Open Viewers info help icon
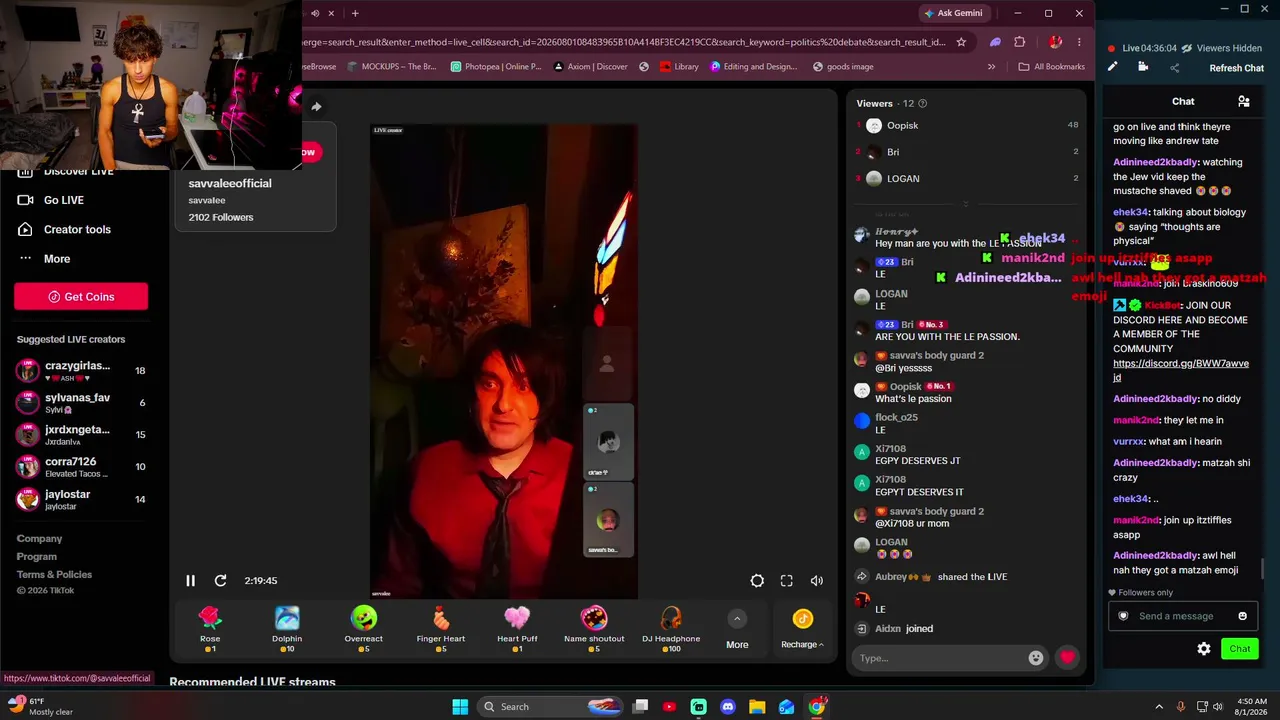Image resolution: width=1280 pixels, height=720 pixels. (x=922, y=104)
